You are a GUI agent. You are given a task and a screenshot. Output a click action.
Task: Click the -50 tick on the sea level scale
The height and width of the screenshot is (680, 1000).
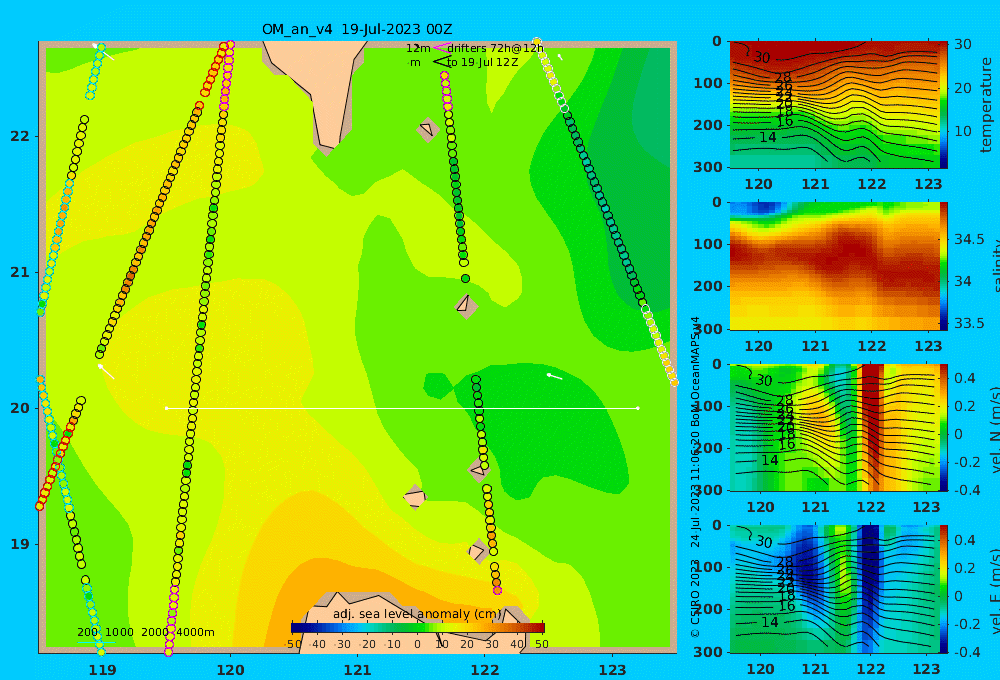pyautogui.click(x=293, y=644)
